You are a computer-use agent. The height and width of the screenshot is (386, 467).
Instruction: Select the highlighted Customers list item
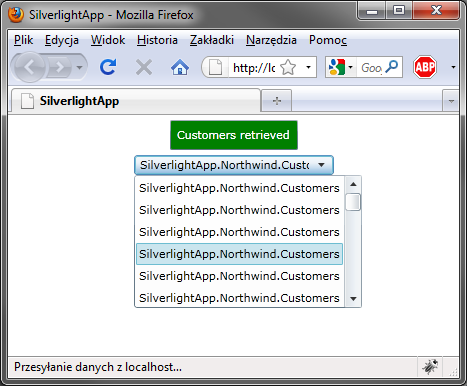coord(239,254)
